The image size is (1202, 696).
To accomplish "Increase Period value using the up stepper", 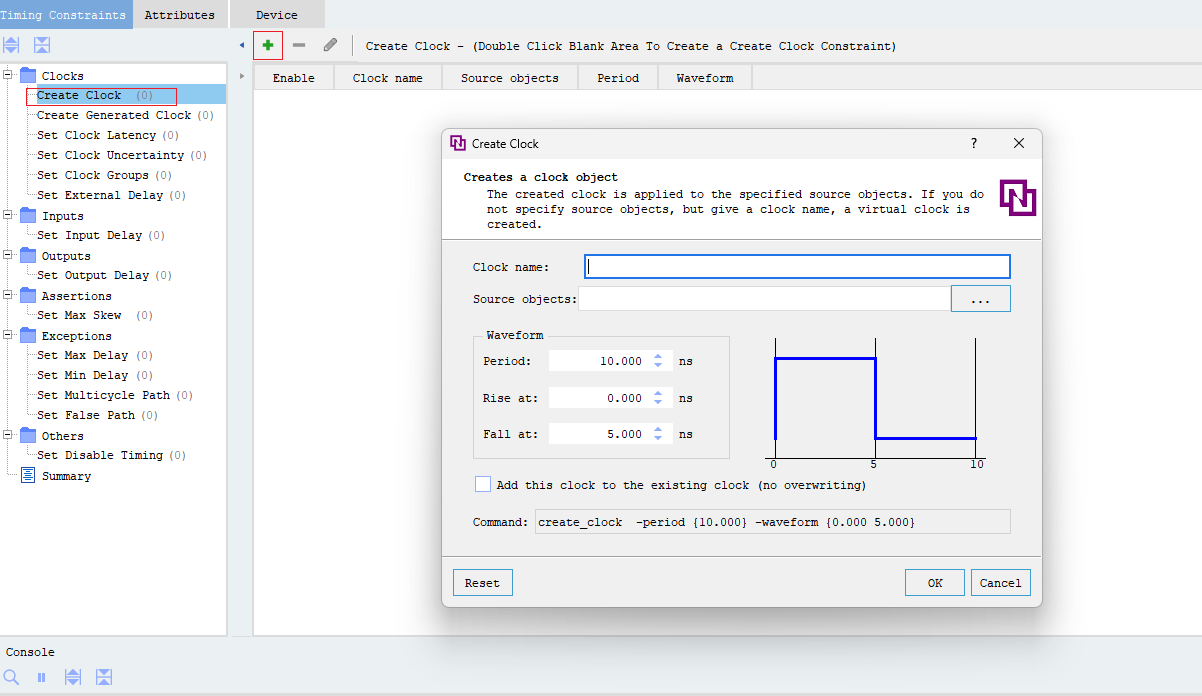I will (x=658, y=356).
